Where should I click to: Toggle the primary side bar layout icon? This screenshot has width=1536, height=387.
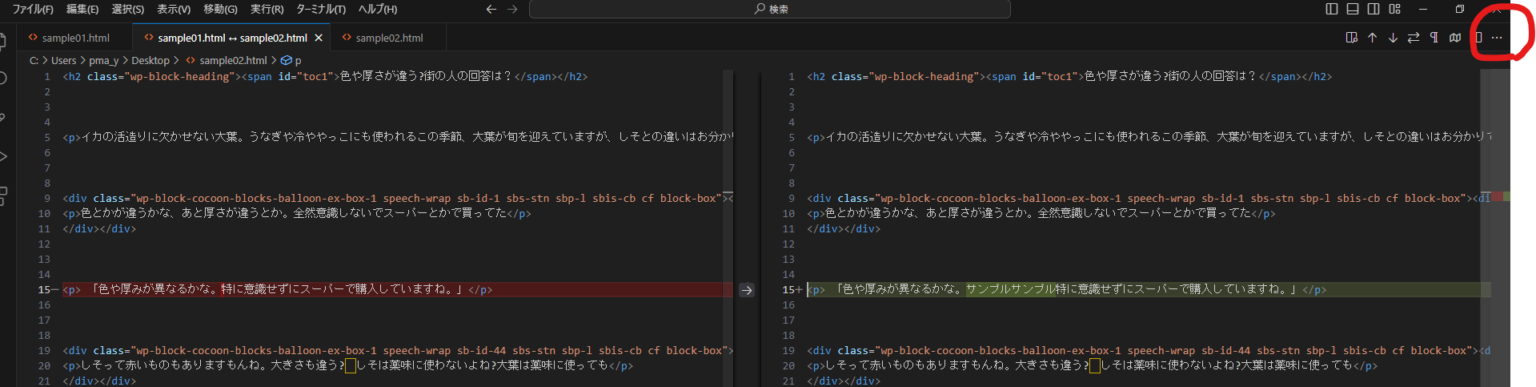click(1332, 9)
